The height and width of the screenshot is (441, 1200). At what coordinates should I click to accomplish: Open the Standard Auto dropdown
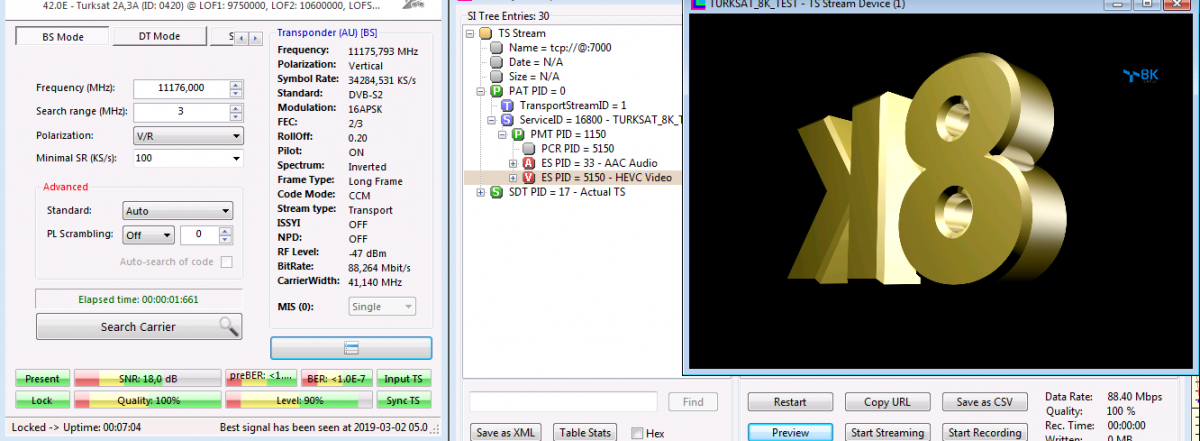point(177,211)
